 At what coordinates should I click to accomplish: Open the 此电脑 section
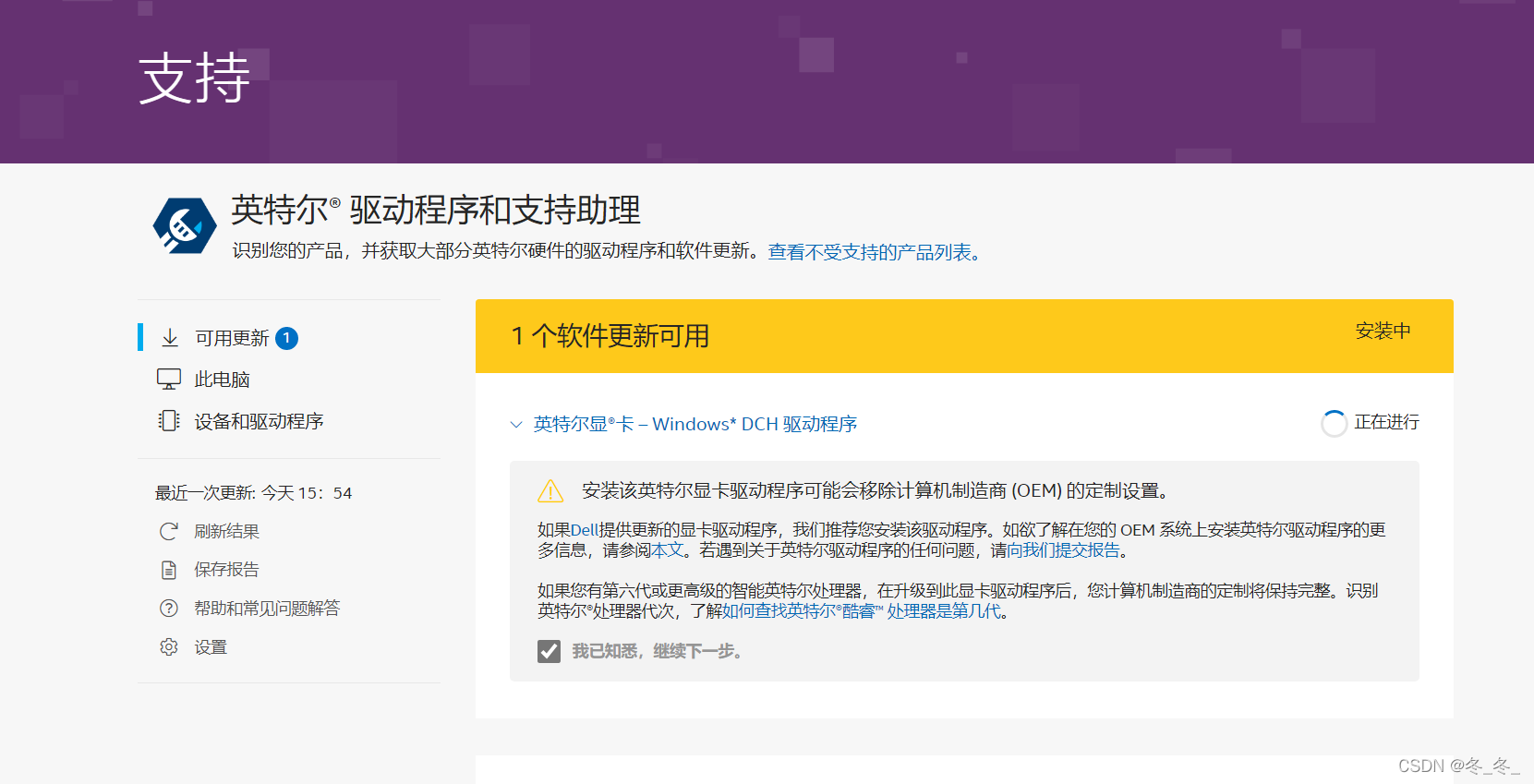coord(222,380)
